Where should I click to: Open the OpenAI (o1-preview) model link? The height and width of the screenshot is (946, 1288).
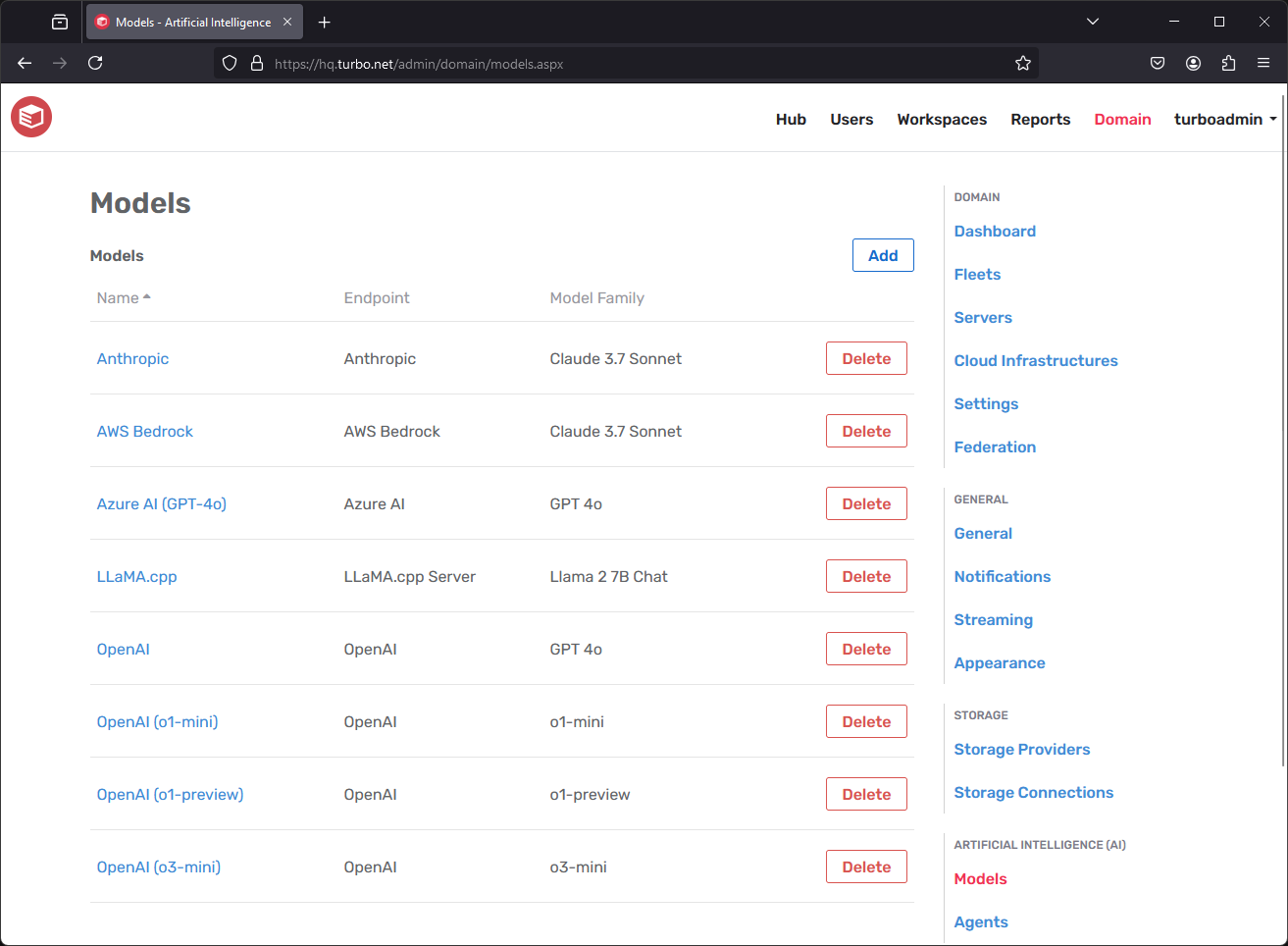tap(170, 795)
